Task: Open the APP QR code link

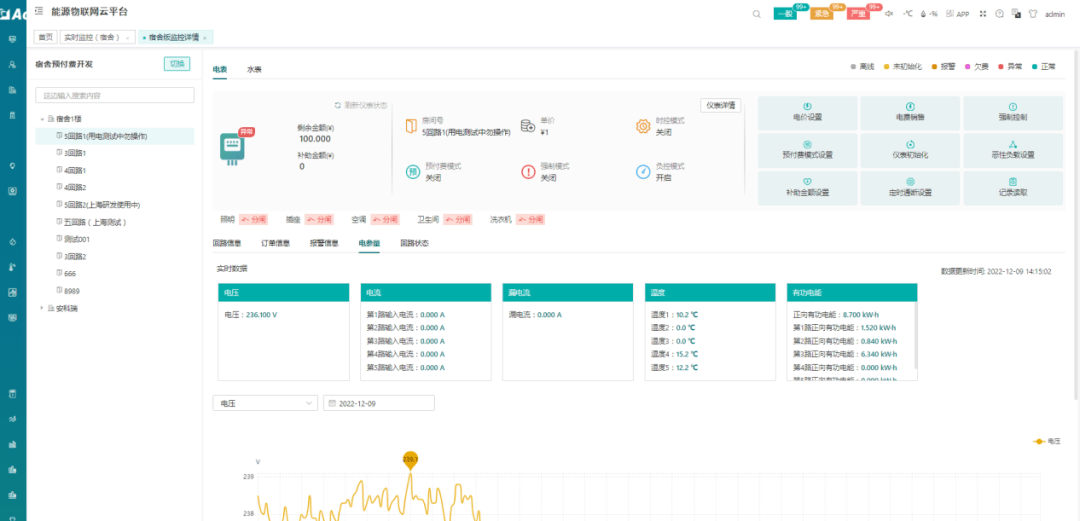Action: 958,14
